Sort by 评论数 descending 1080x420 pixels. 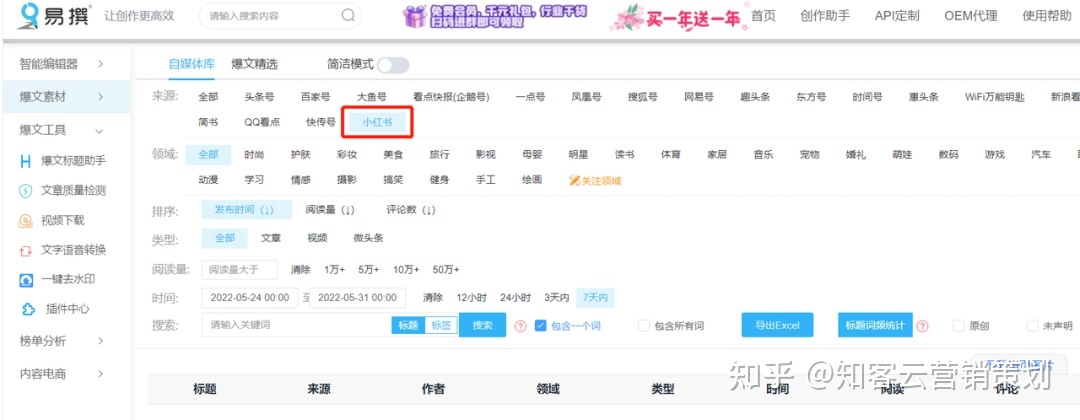[x=411, y=210]
